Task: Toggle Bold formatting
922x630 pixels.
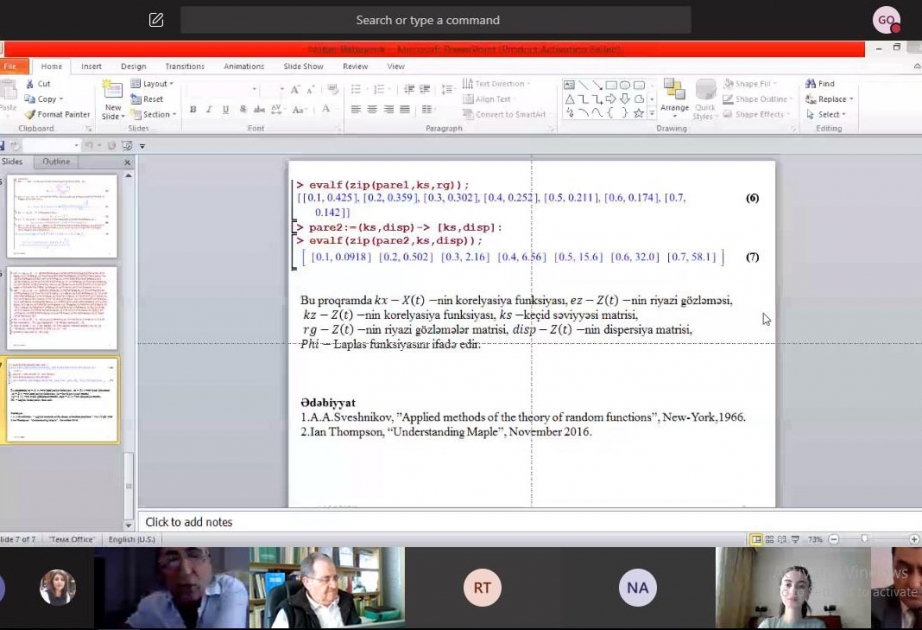Action: pos(193,109)
